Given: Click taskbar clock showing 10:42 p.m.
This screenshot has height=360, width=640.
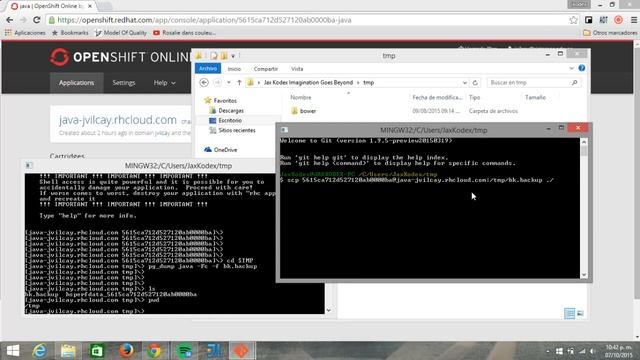Looking at the screenshot, I should [x=618, y=351].
